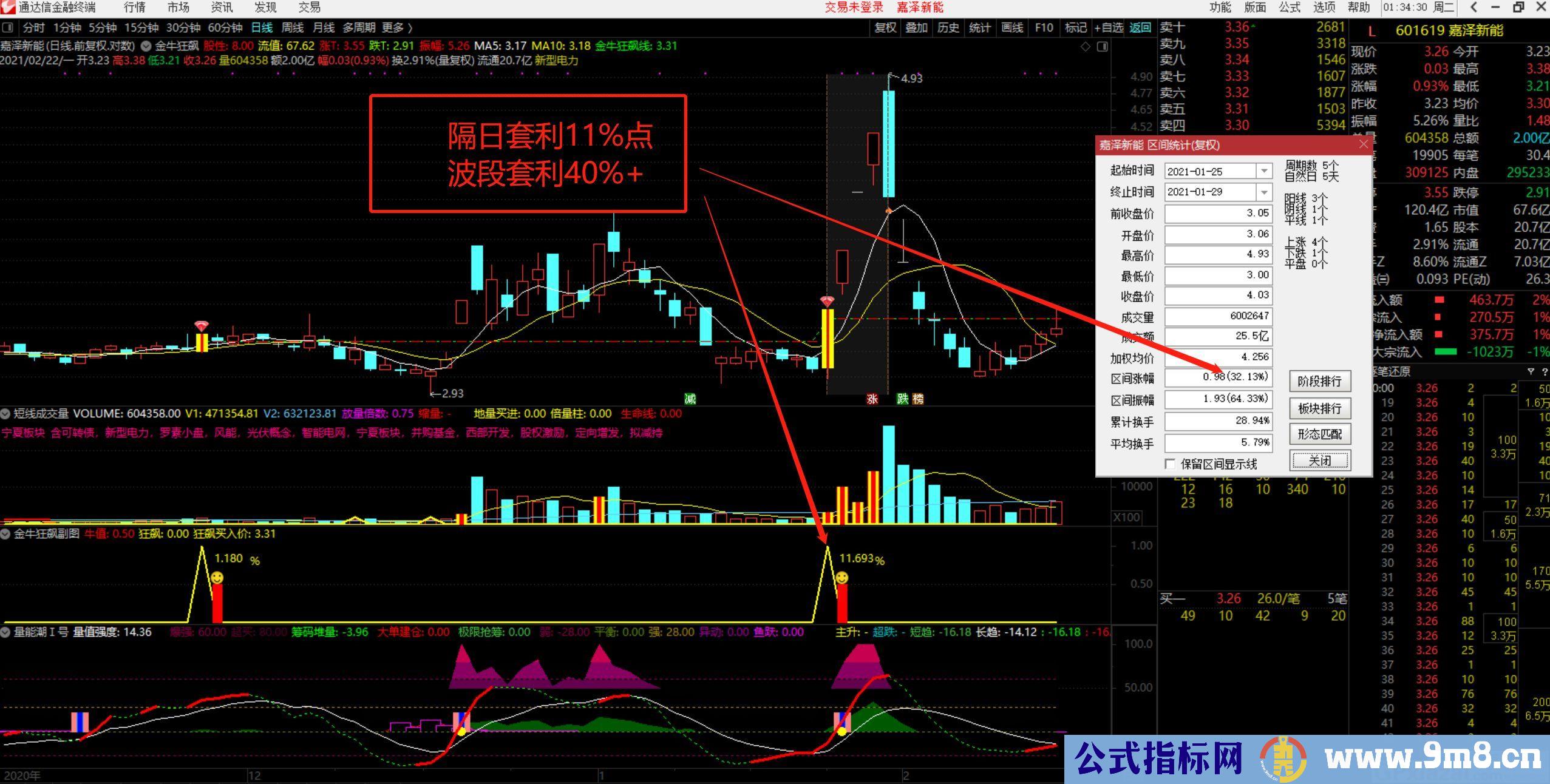Click the 区间涨幅 value field
The image size is (1550, 784).
point(1218,377)
